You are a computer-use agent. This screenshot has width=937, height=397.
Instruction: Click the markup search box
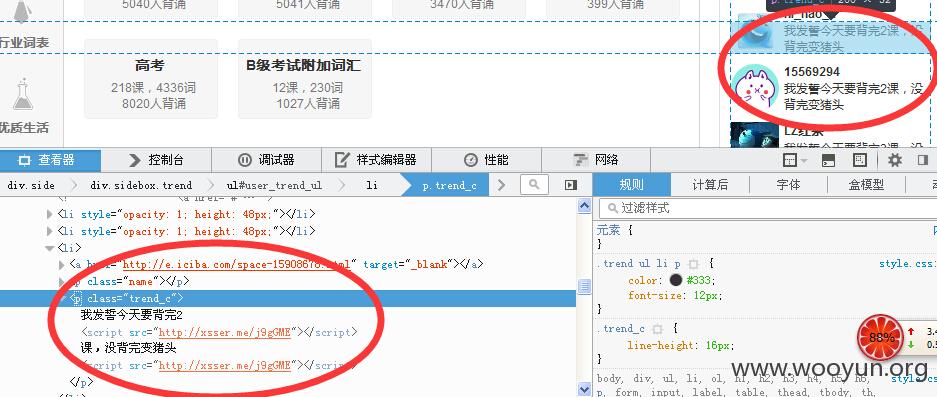coord(534,185)
